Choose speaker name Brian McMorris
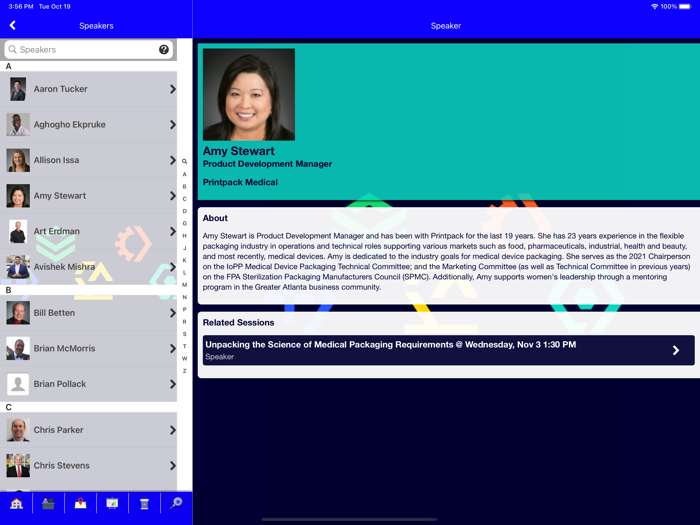The width and height of the screenshot is (700, 525). tap(64, 348)
